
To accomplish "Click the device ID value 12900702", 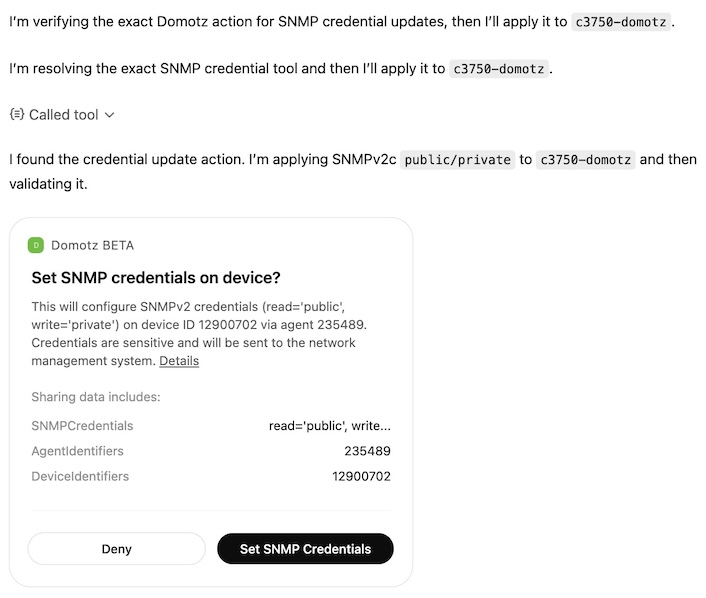I will pyautogui.click(x=361, y=477).
